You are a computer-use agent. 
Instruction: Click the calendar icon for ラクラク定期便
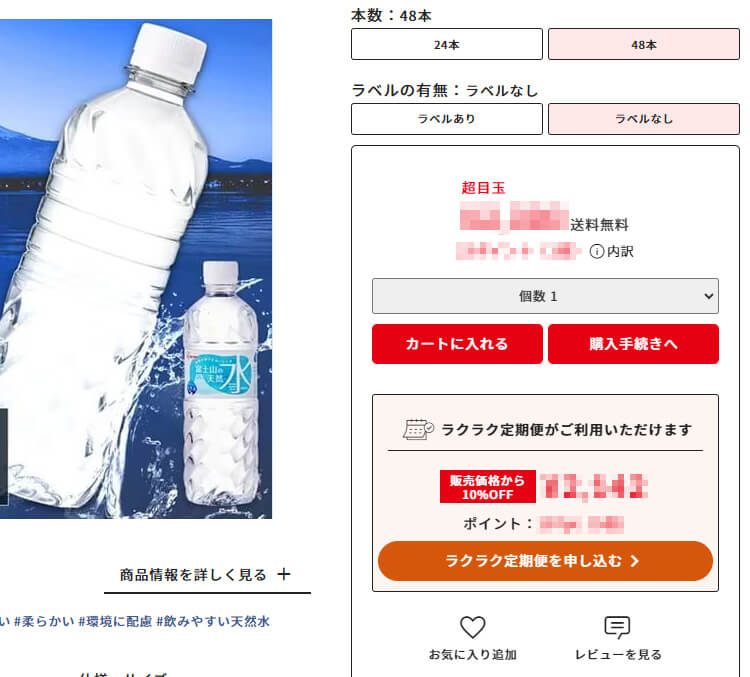[x=418, y=429]
